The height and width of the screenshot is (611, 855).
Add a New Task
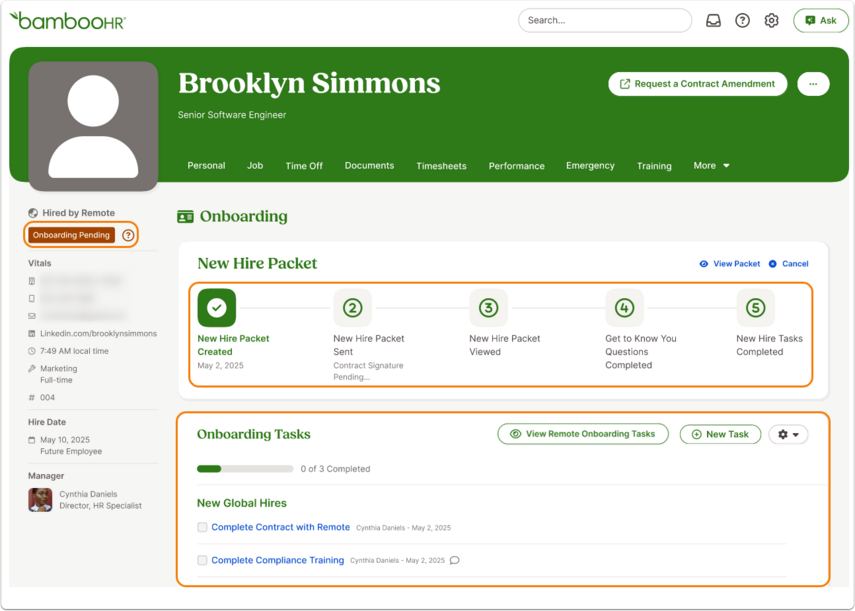tap(720, 434)
